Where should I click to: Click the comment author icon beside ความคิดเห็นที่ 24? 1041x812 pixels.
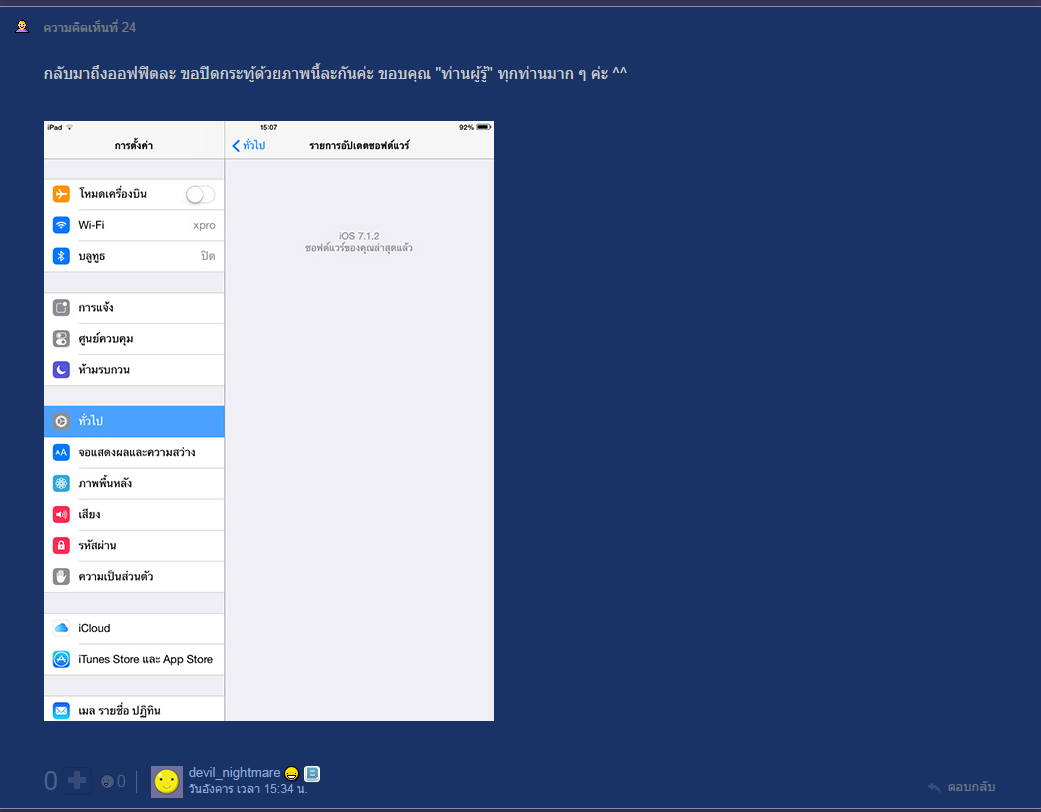click(x=22, y=27)
